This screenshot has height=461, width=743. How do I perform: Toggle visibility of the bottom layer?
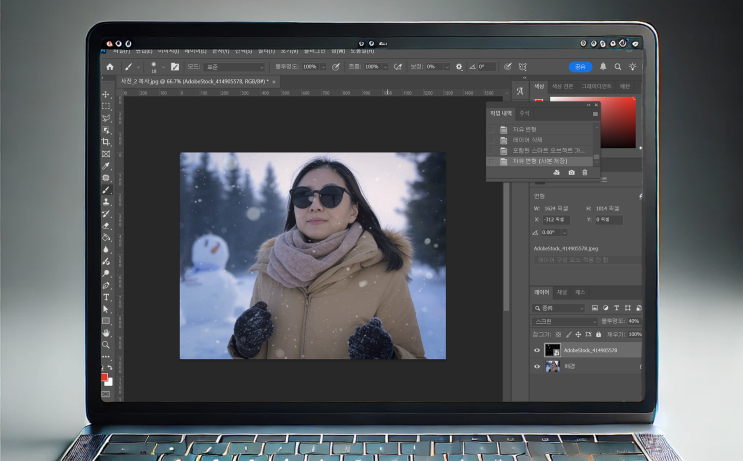point(537,367)
